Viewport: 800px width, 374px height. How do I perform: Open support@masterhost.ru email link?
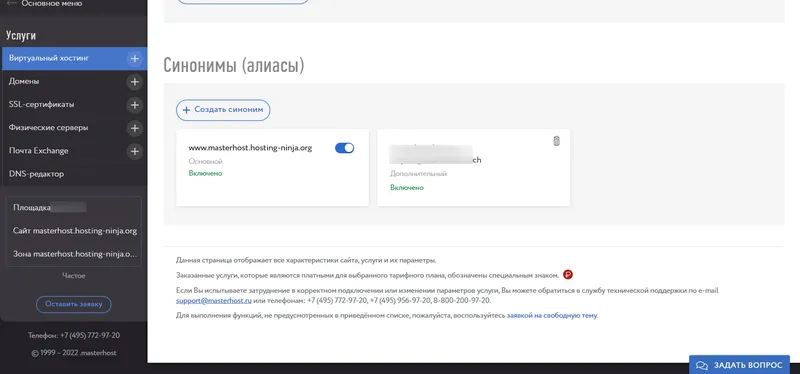[214, 301]
